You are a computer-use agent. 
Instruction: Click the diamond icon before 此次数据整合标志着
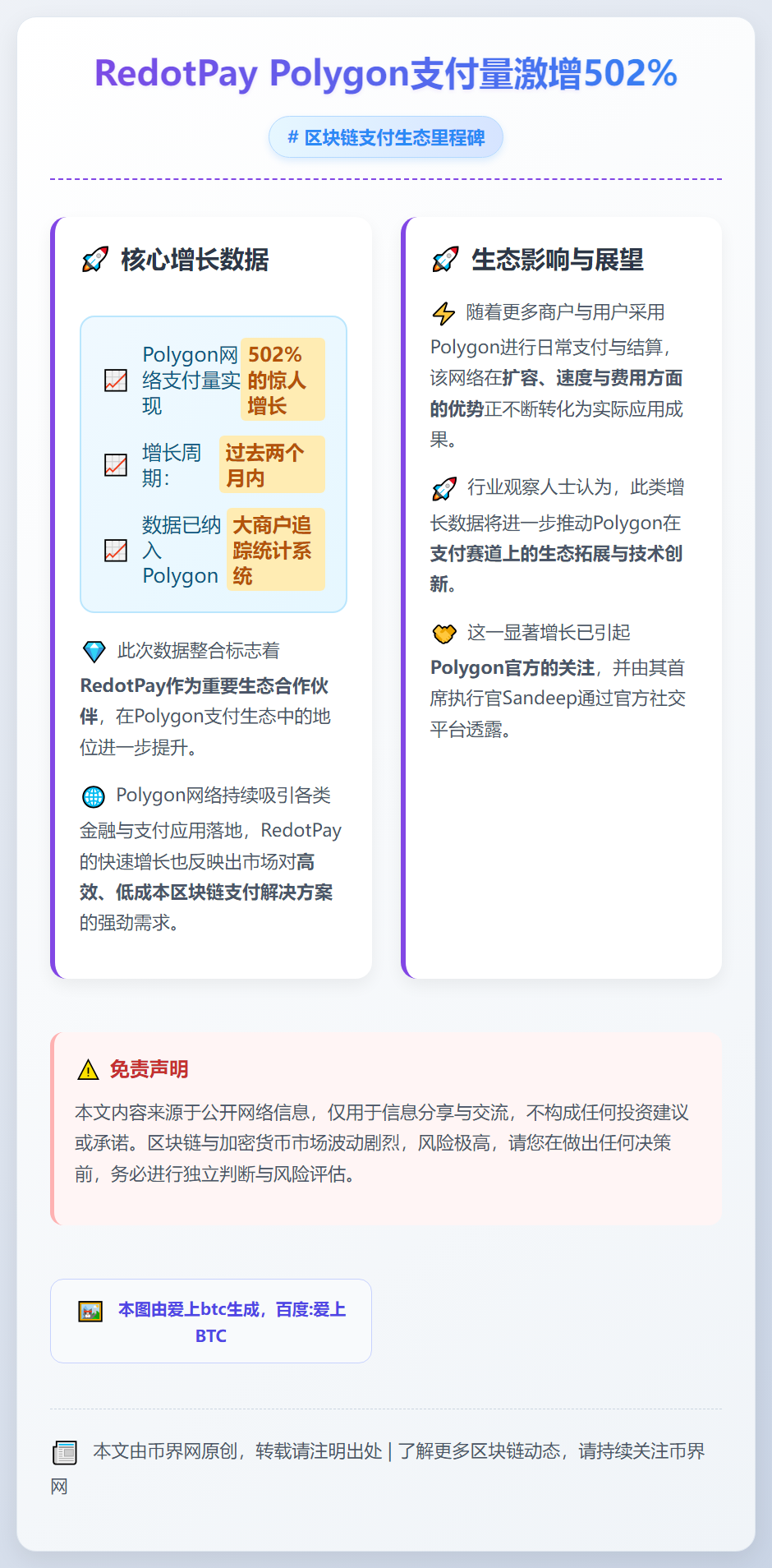click(x=94, y=652)
